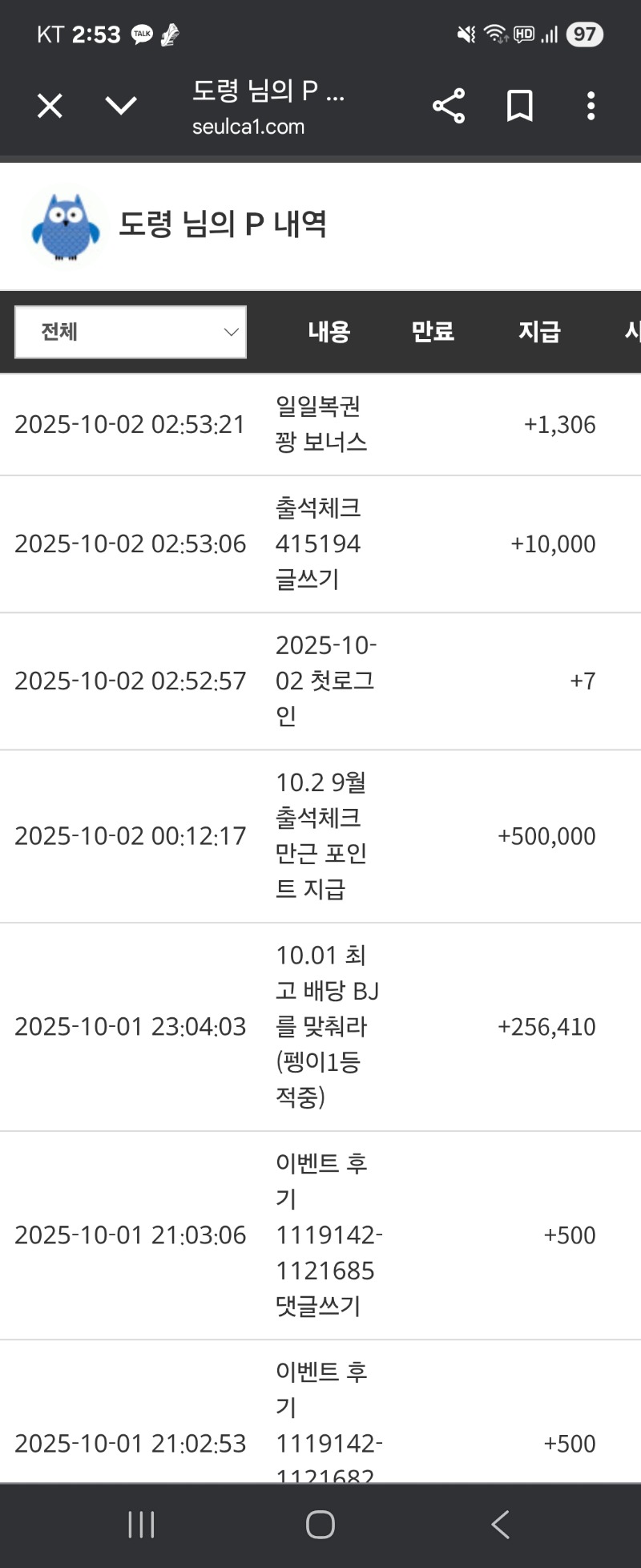Tap the blue owl profile avatar
Screen dimensions: 641x1568
click(x=66, y=226)
